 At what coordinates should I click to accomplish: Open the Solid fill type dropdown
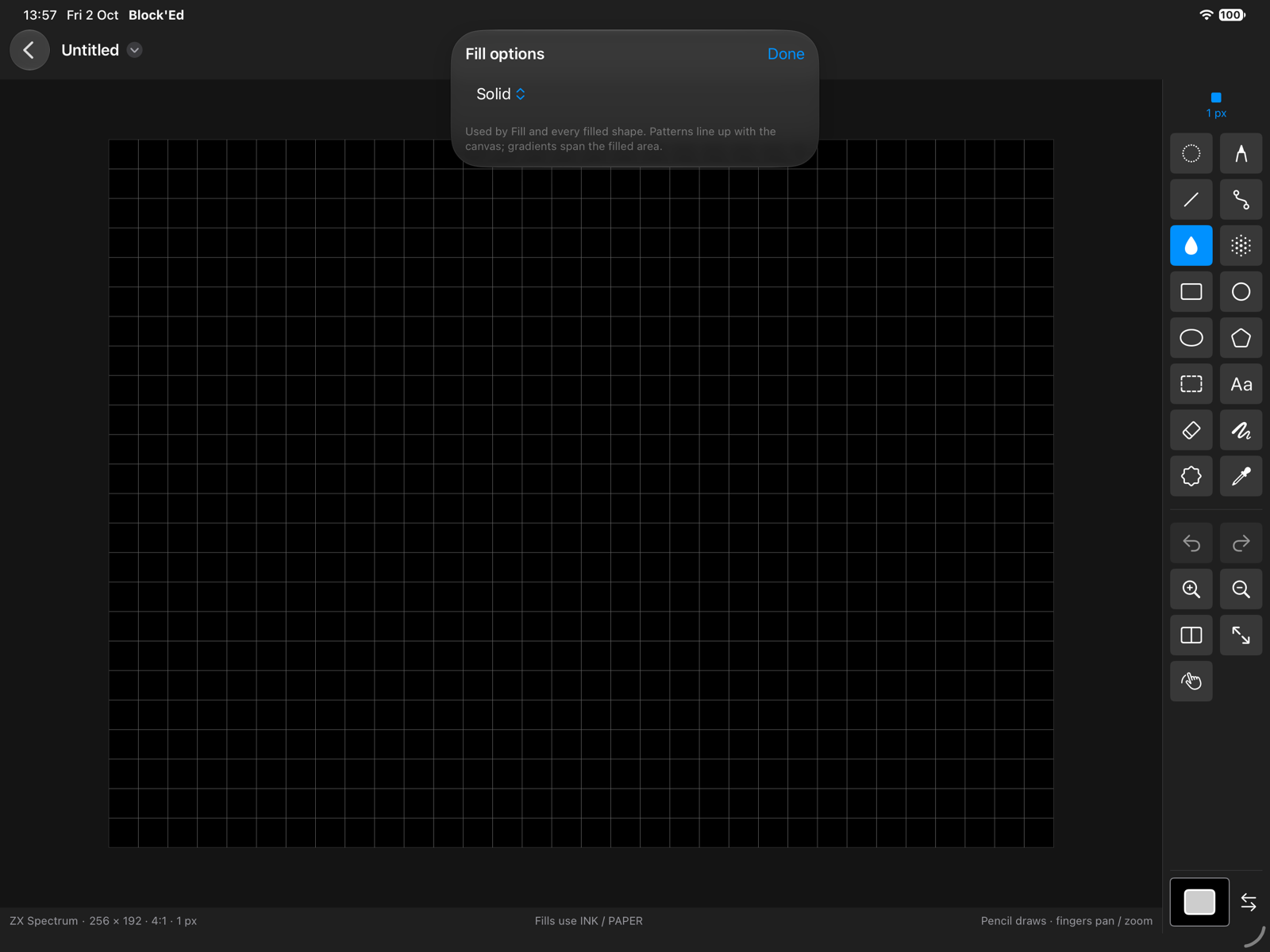coord(501,94)
